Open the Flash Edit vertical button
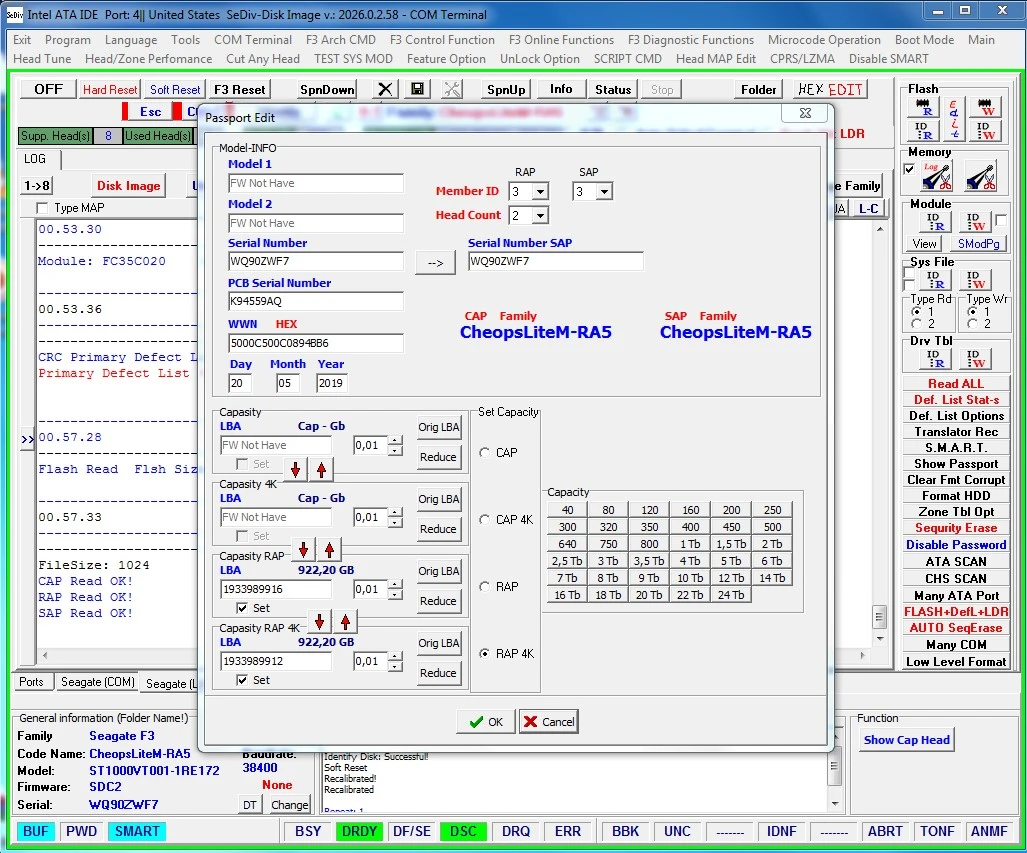Image resolution: width=1027 pixels, height=853 pixels. coord(954,119)
